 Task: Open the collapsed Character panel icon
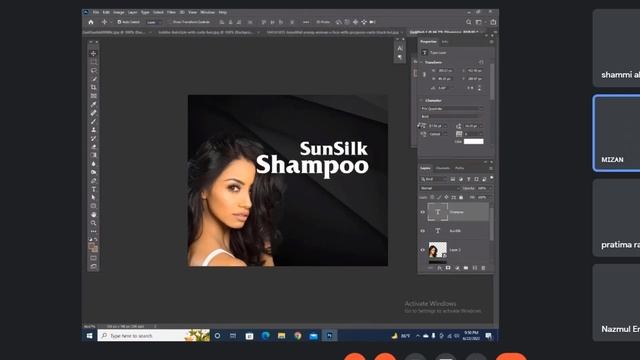[400, 48]
